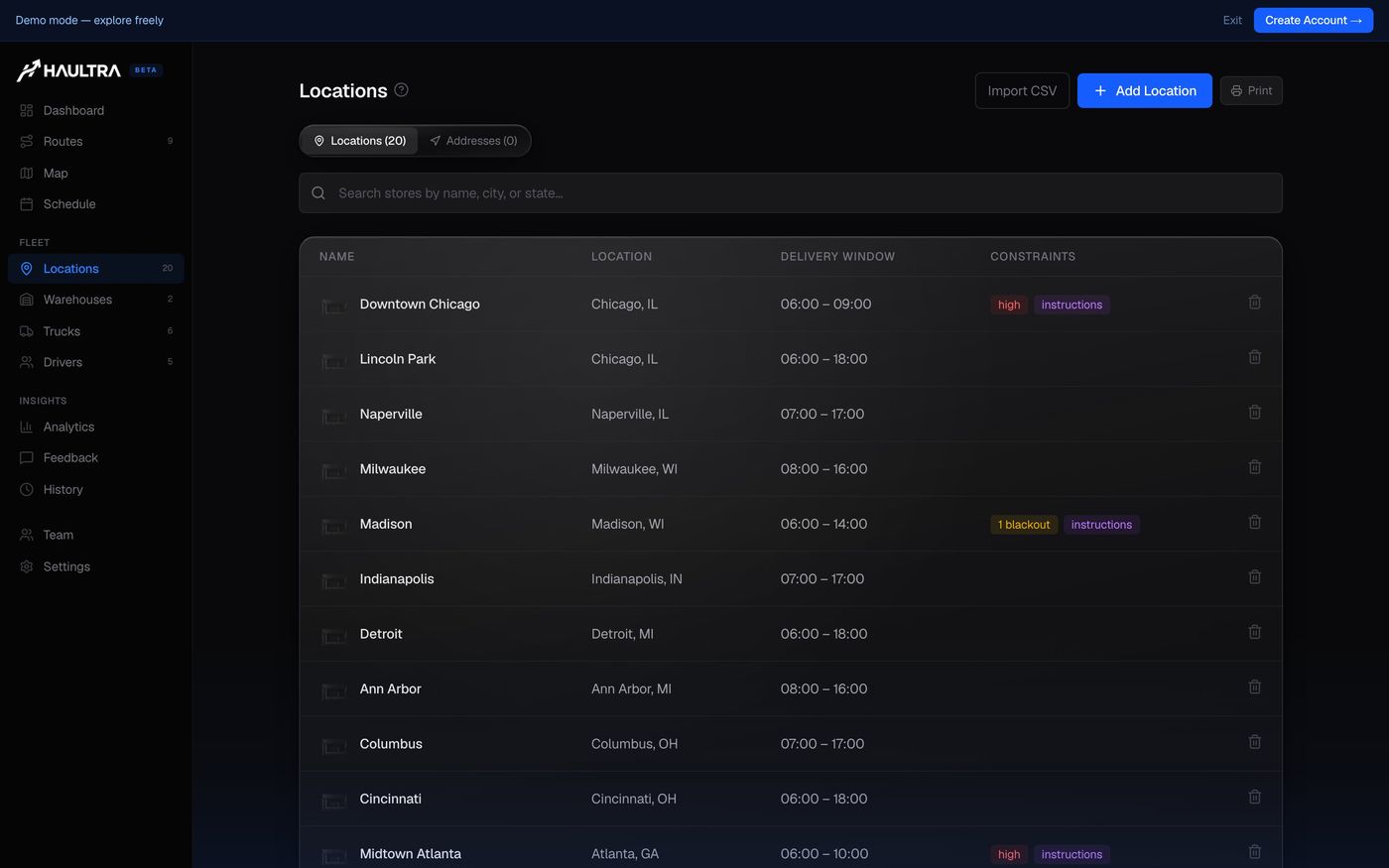Print the locations list
The width and height of the screenshot is (1389, 868).
(x=1251, y=90)
